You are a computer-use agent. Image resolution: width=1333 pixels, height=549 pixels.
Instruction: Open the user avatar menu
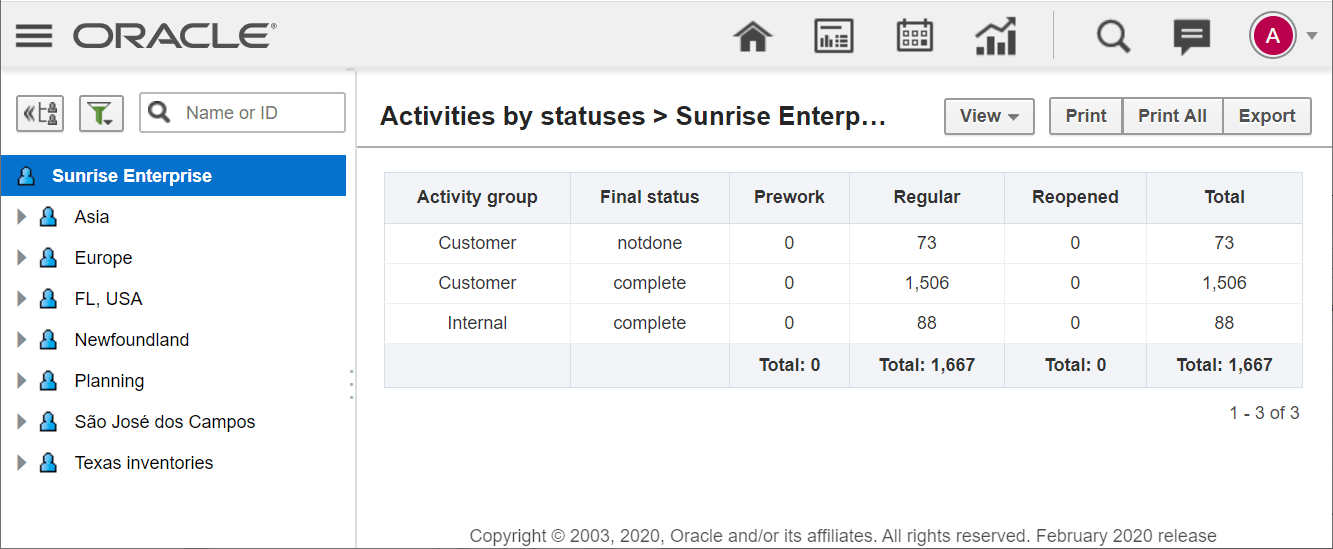[1273, 37]
